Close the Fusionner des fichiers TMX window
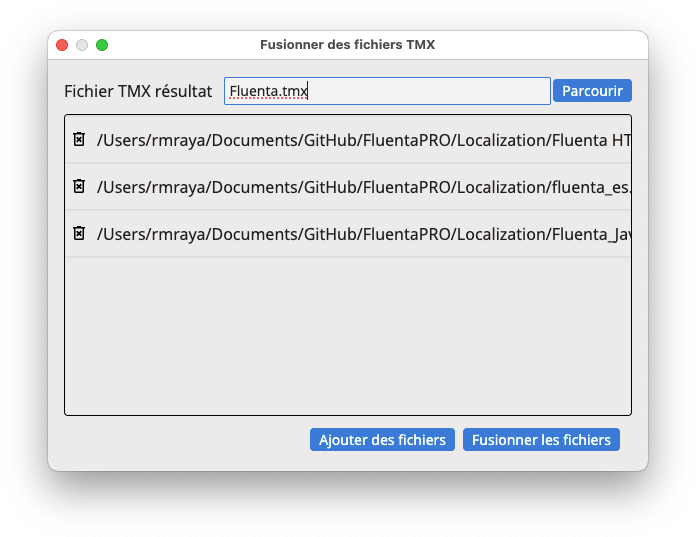 point(62,45)
